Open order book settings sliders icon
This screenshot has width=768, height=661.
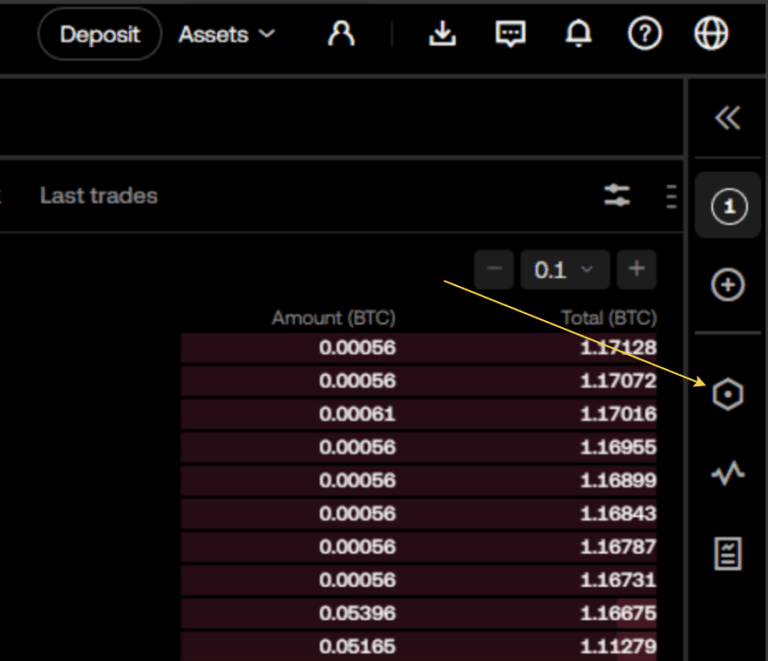[617, 196]
